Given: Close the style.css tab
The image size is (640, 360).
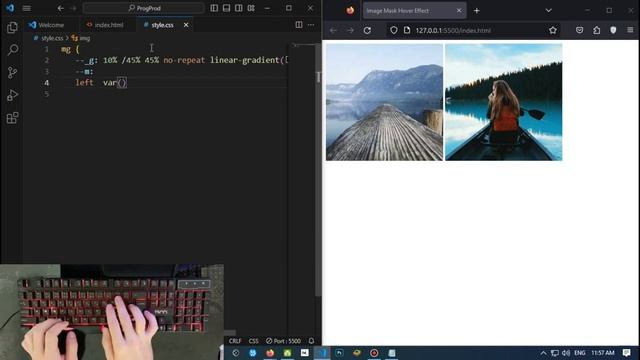Looking at the screenshot, I should click(x=186, y=25).
